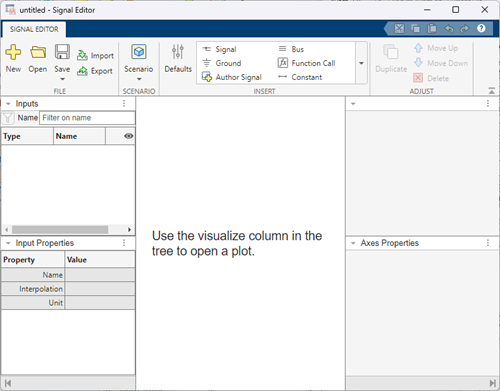The width and height of the screenshot is (500, 391).
Task: Click the Interpolation property label
Action: click(41, 289)
